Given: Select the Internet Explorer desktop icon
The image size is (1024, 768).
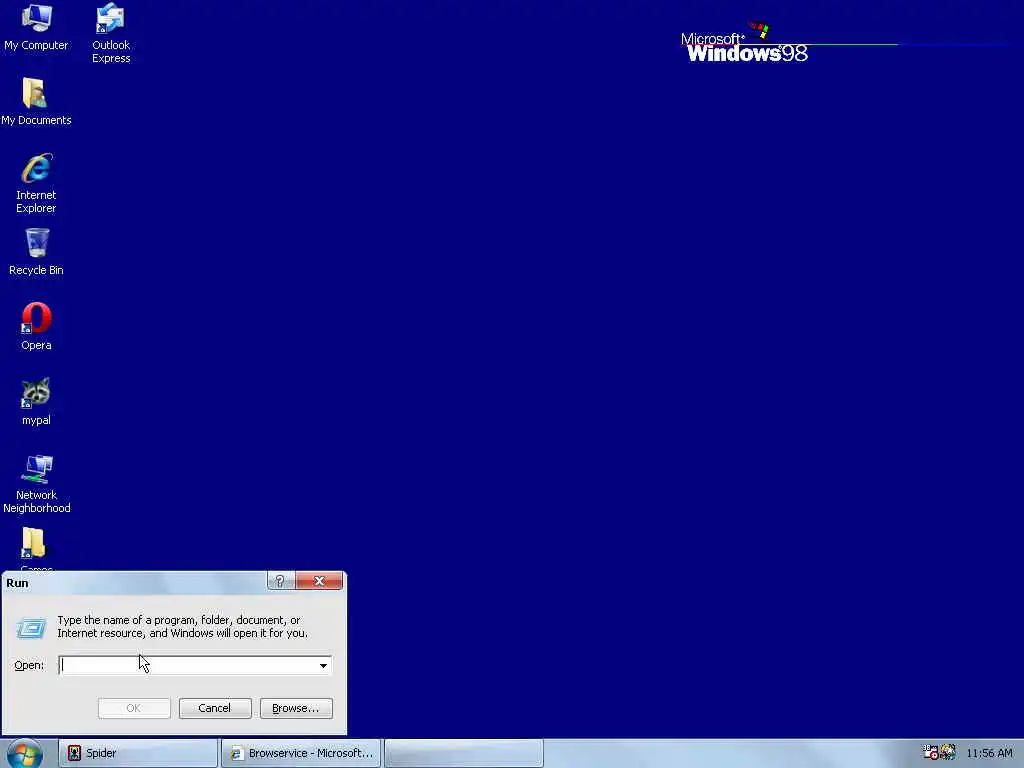Looking at the screenshot, I should click(x=36, y=183).
